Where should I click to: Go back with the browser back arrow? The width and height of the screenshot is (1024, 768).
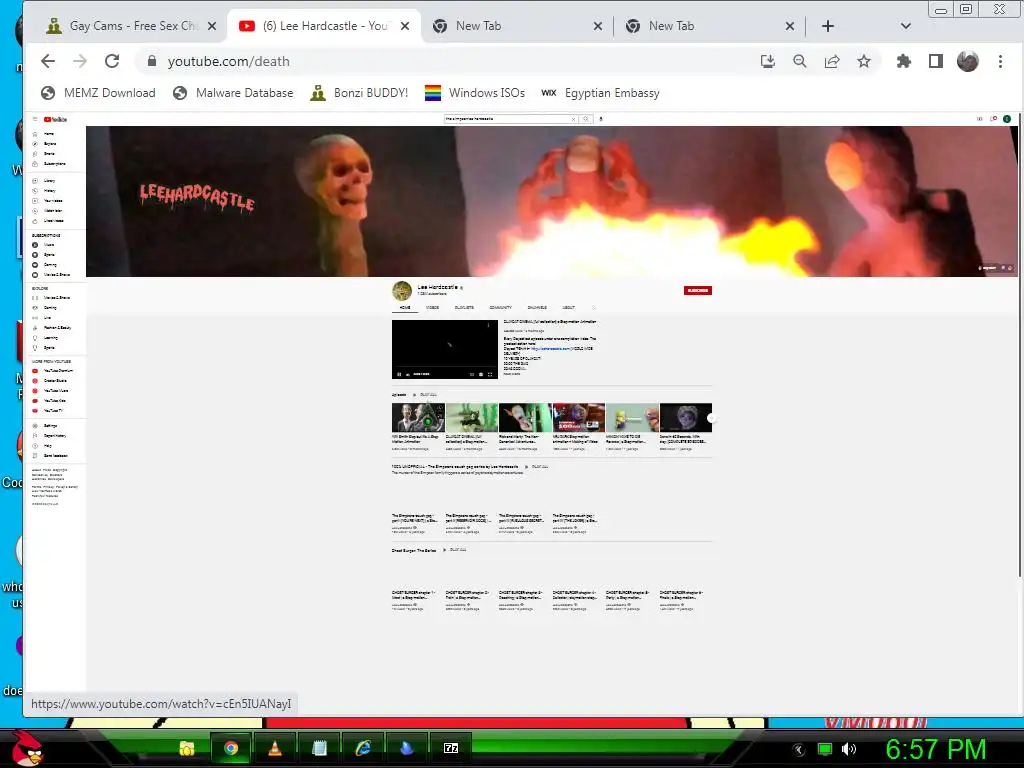[x=48, y=61]
